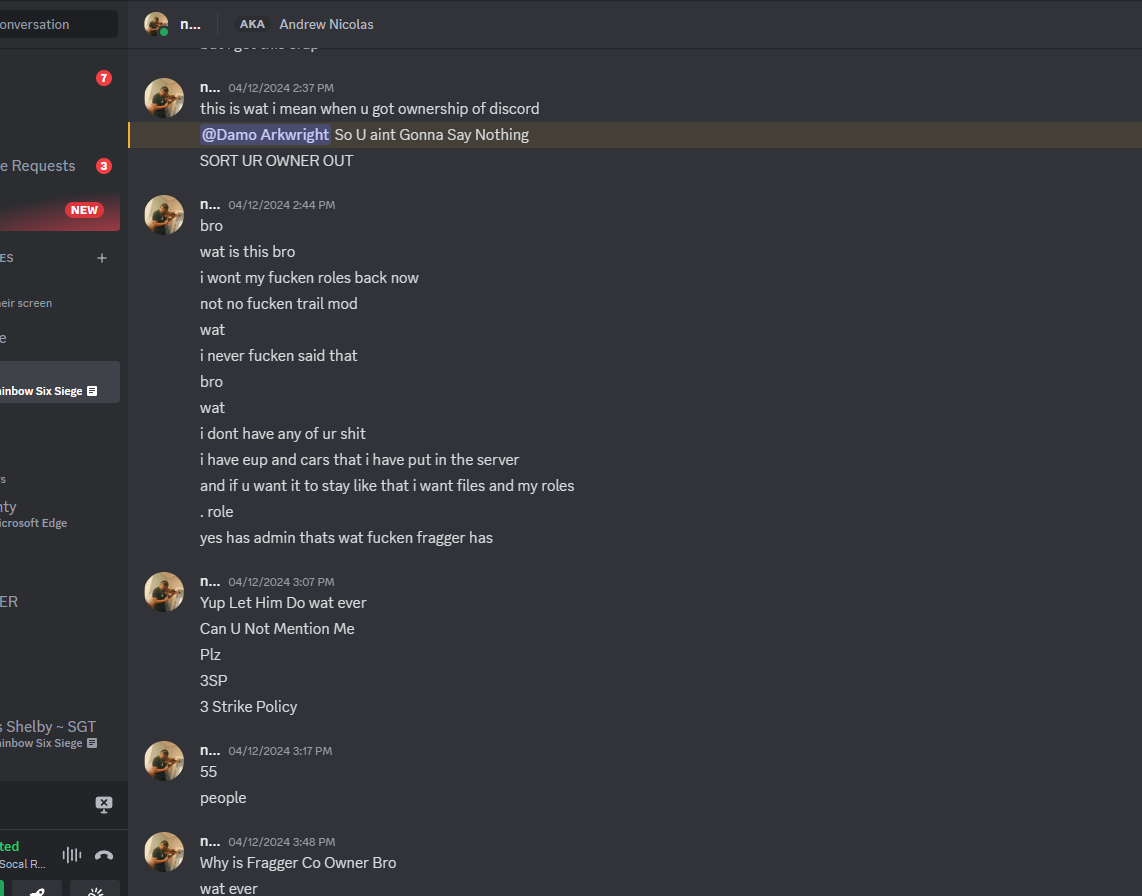This screenshot has height=896, width=1142.
Task: Toggle the noise suppression waveform icon
Action: 72,855
